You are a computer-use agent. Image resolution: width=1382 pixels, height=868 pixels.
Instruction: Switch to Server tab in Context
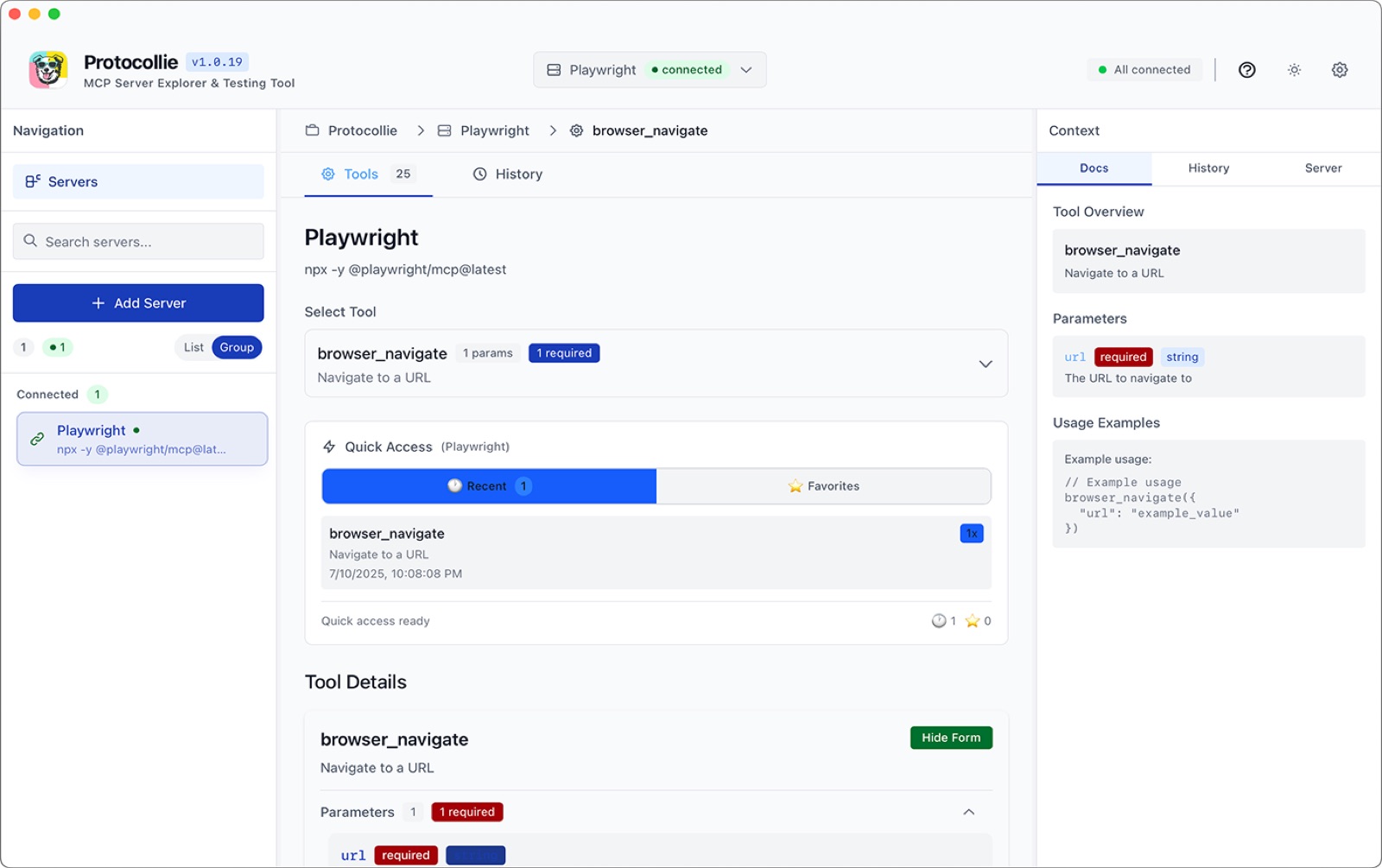1323,168
